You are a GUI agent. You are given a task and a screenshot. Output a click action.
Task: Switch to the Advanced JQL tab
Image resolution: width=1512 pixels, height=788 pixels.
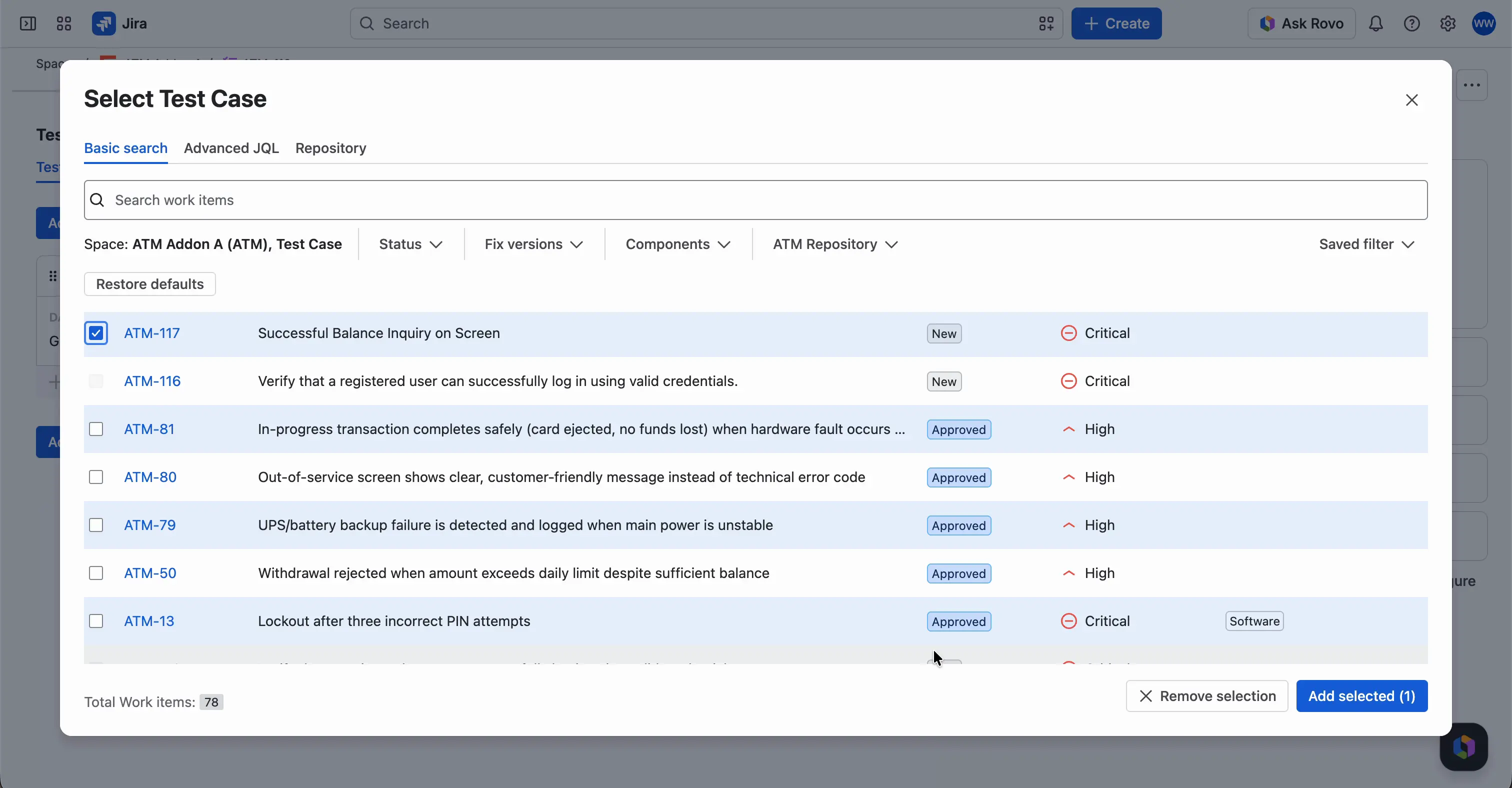click(231, 148)
